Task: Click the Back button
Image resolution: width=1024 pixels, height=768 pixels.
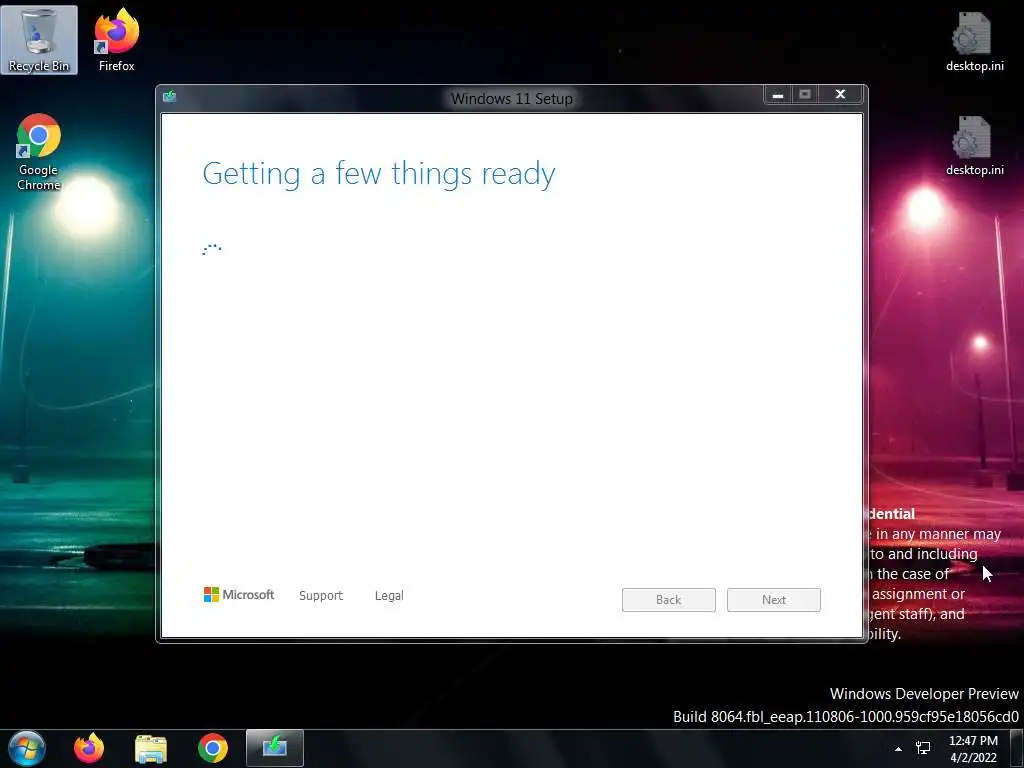Action: (669, 600)
